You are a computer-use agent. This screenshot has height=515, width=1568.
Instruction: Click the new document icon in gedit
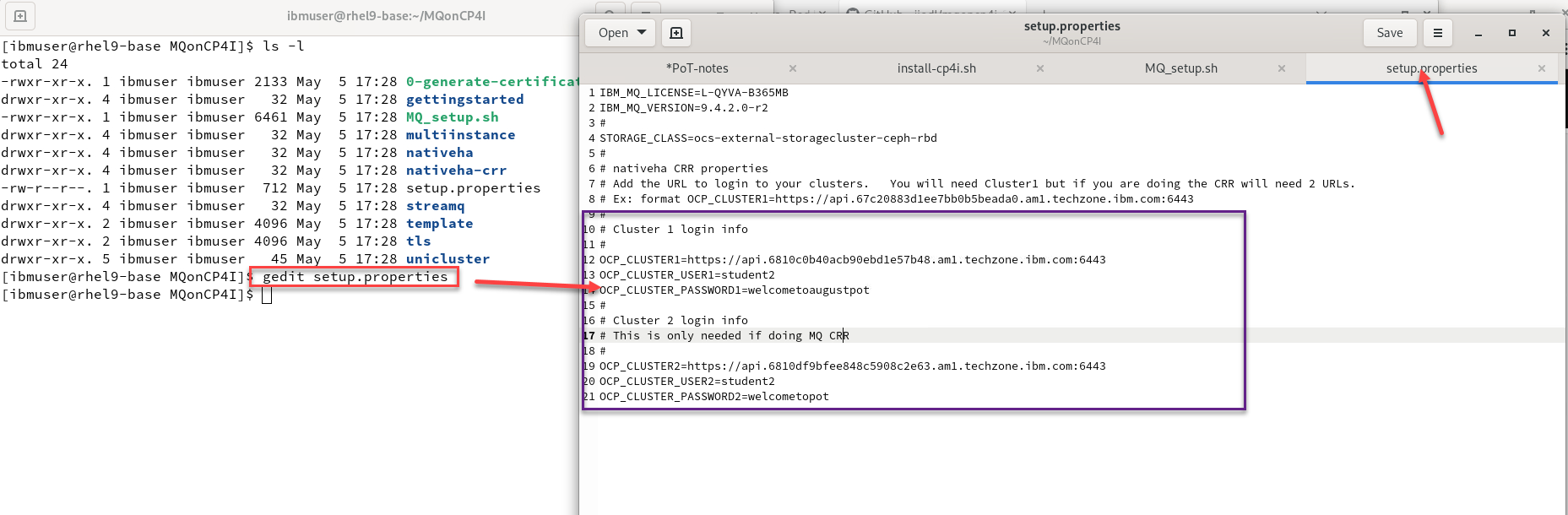click(x=675, y=33)
